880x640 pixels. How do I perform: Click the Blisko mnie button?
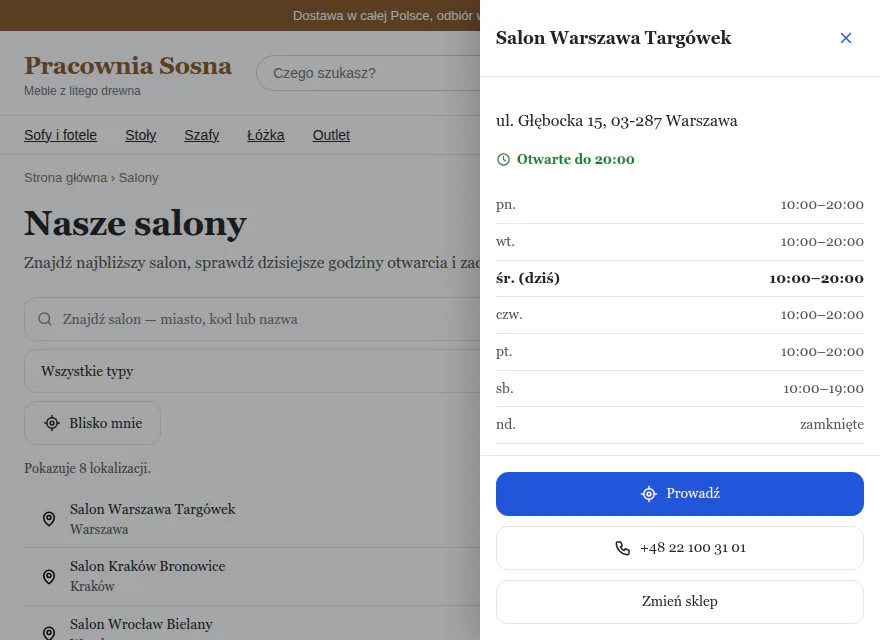tap(93, 423)
